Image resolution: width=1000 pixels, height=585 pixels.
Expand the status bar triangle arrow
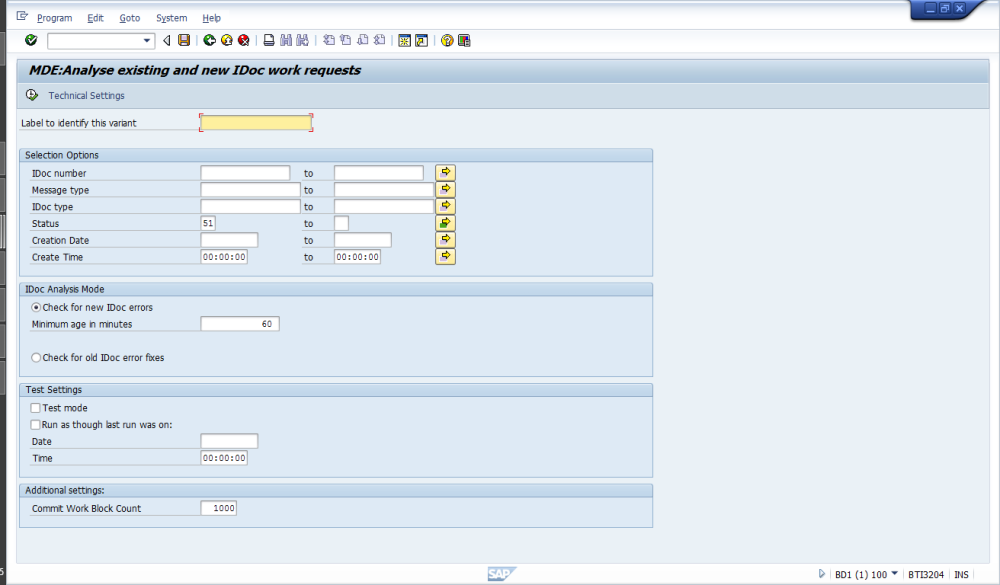coord(821,574)
